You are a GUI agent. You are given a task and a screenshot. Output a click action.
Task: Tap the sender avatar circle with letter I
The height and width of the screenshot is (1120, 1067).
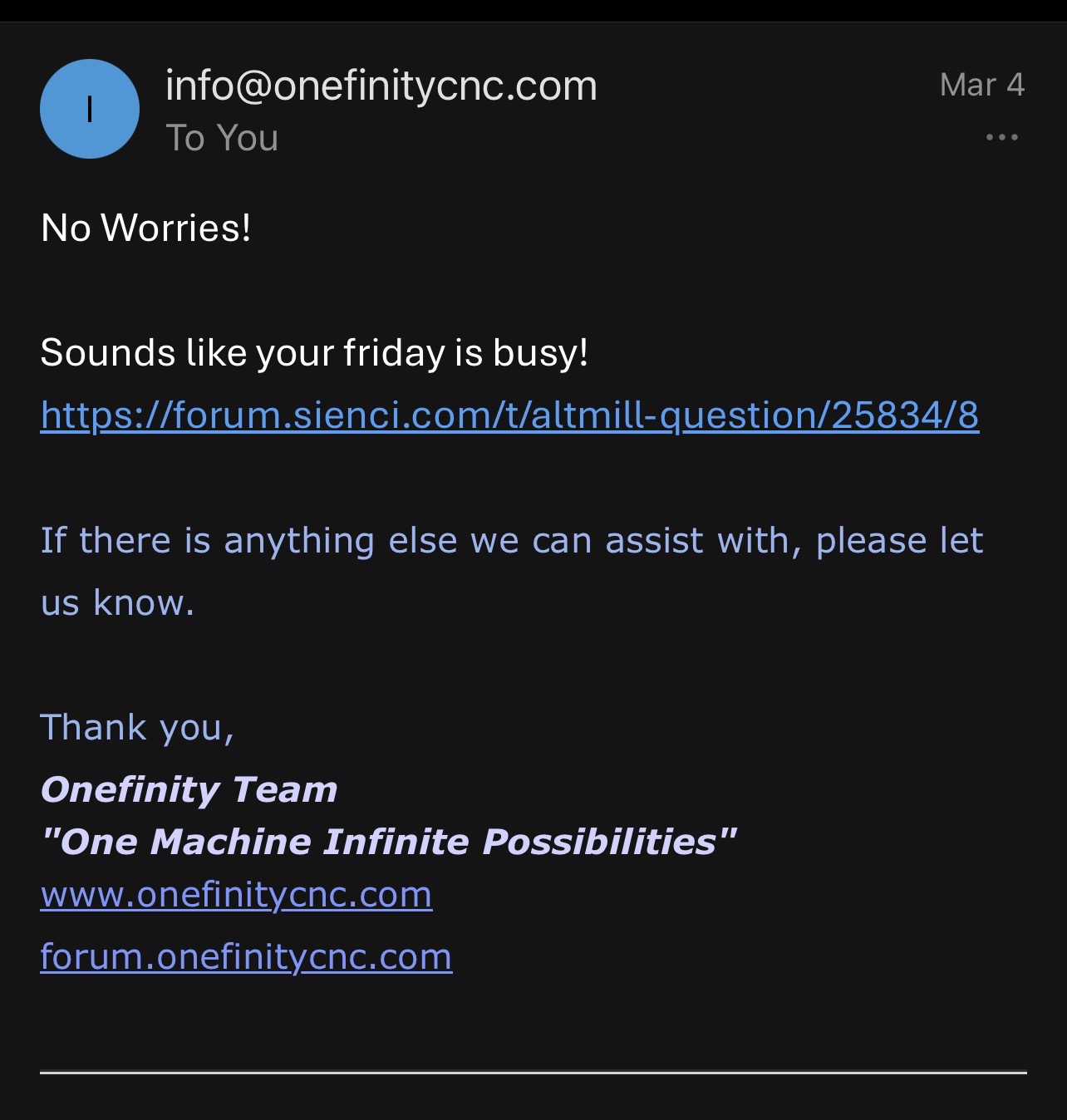point(90,109)
